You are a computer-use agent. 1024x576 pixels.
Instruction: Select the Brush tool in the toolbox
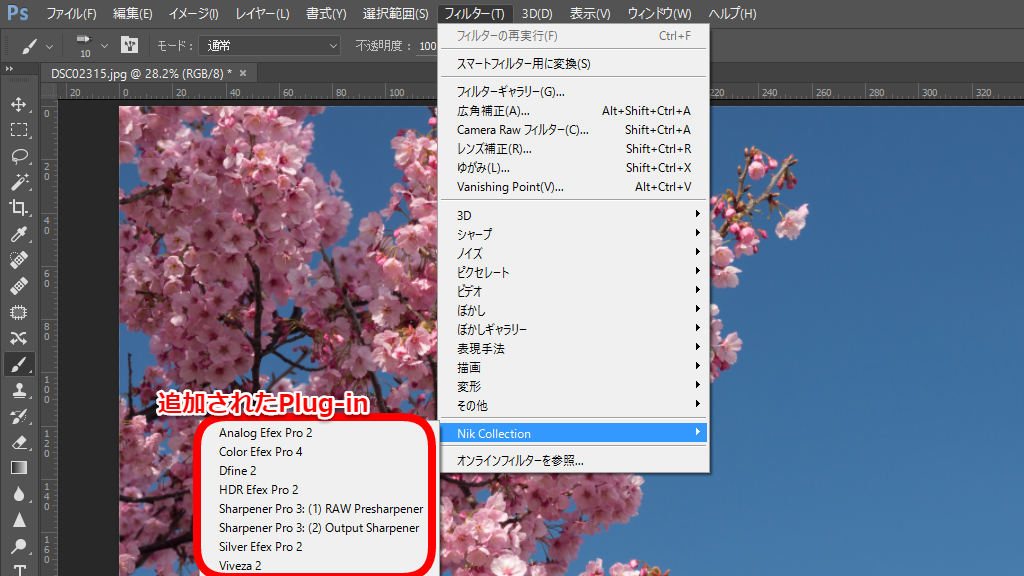19,364
